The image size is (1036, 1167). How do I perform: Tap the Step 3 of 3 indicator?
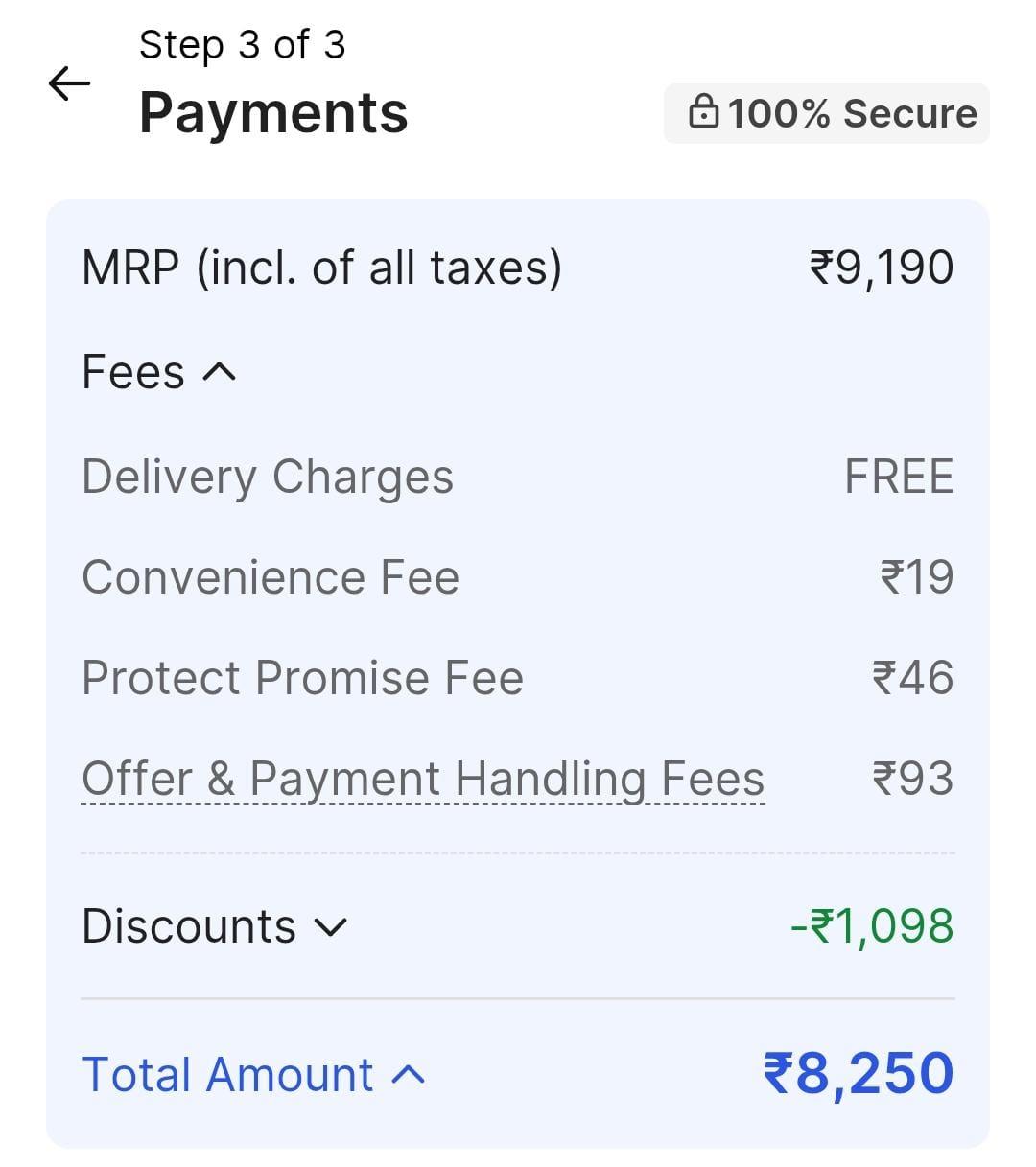[242, 45]
